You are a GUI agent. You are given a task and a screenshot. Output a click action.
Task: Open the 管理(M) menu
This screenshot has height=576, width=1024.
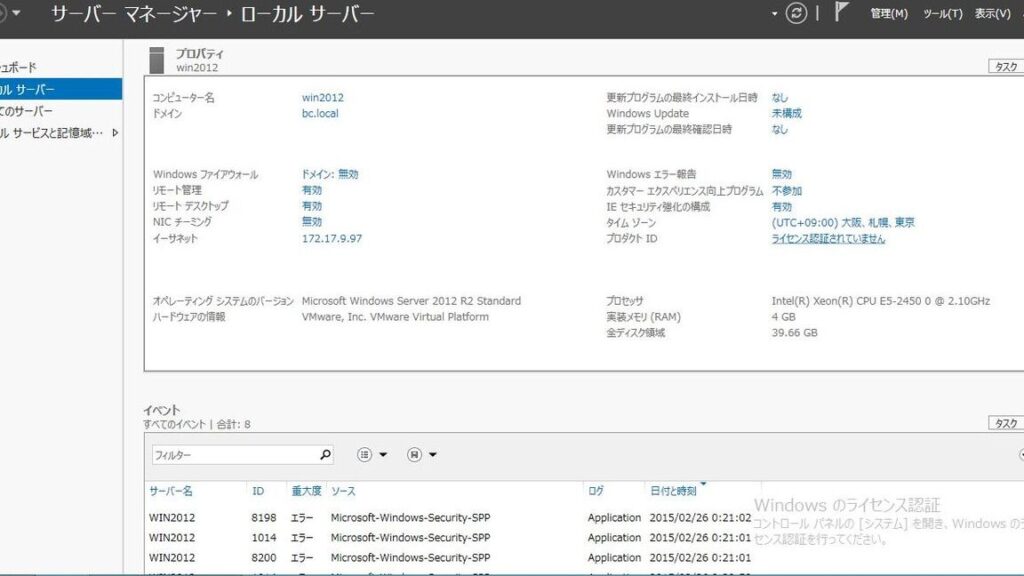[x=889, y=13]
